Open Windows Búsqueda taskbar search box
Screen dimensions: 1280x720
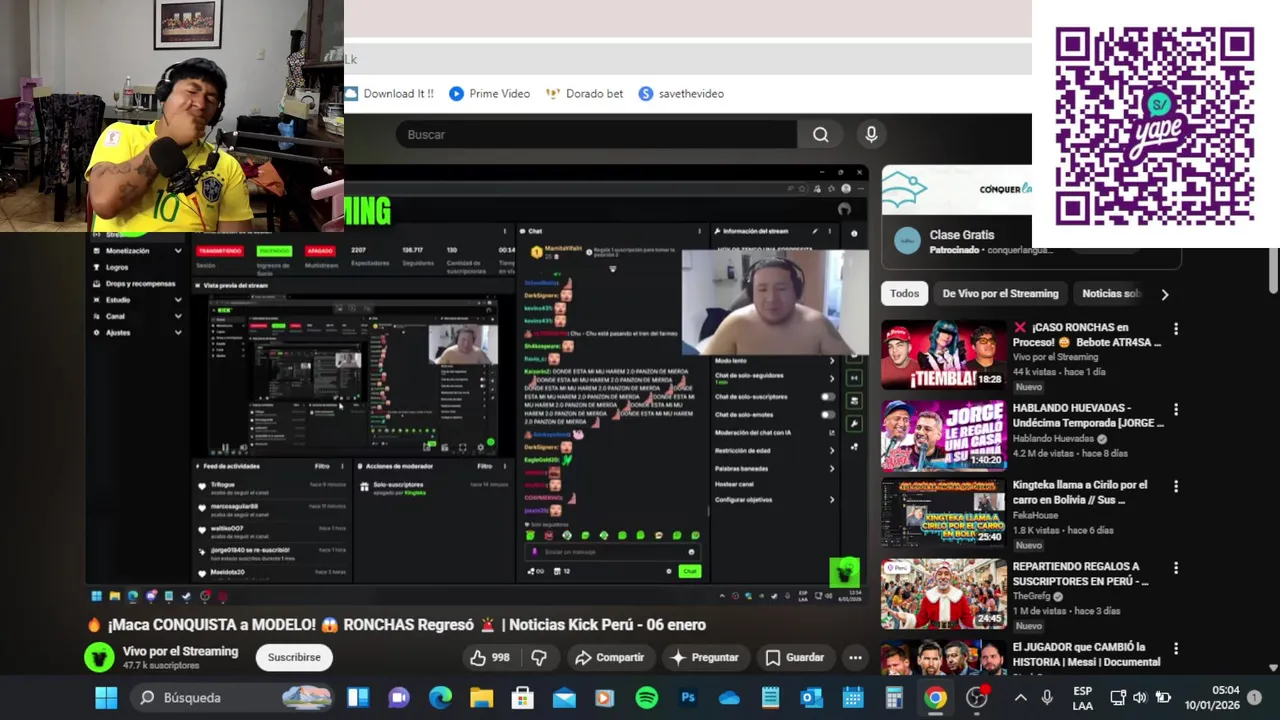pyautogui.click(x=234, y=697)
